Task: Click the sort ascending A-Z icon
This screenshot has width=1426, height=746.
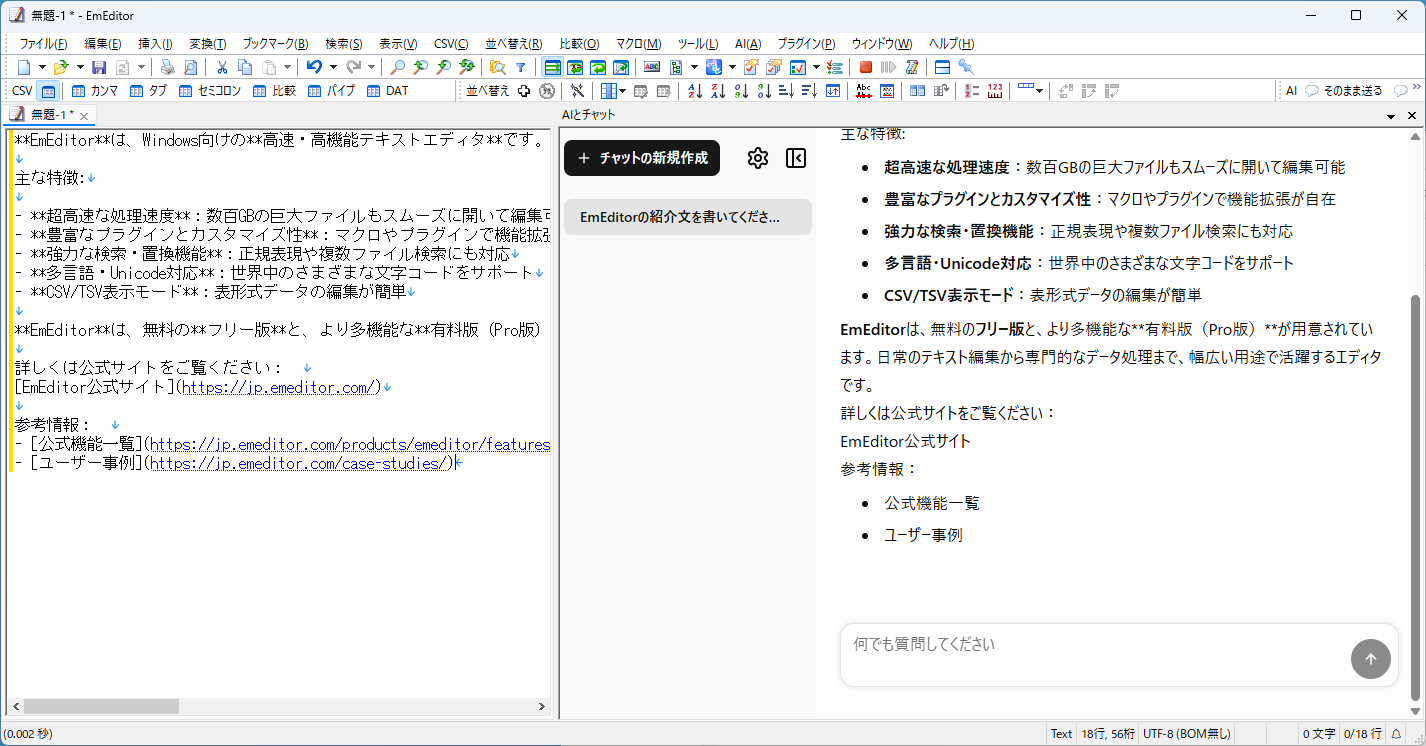Action: tap(694, 91)
